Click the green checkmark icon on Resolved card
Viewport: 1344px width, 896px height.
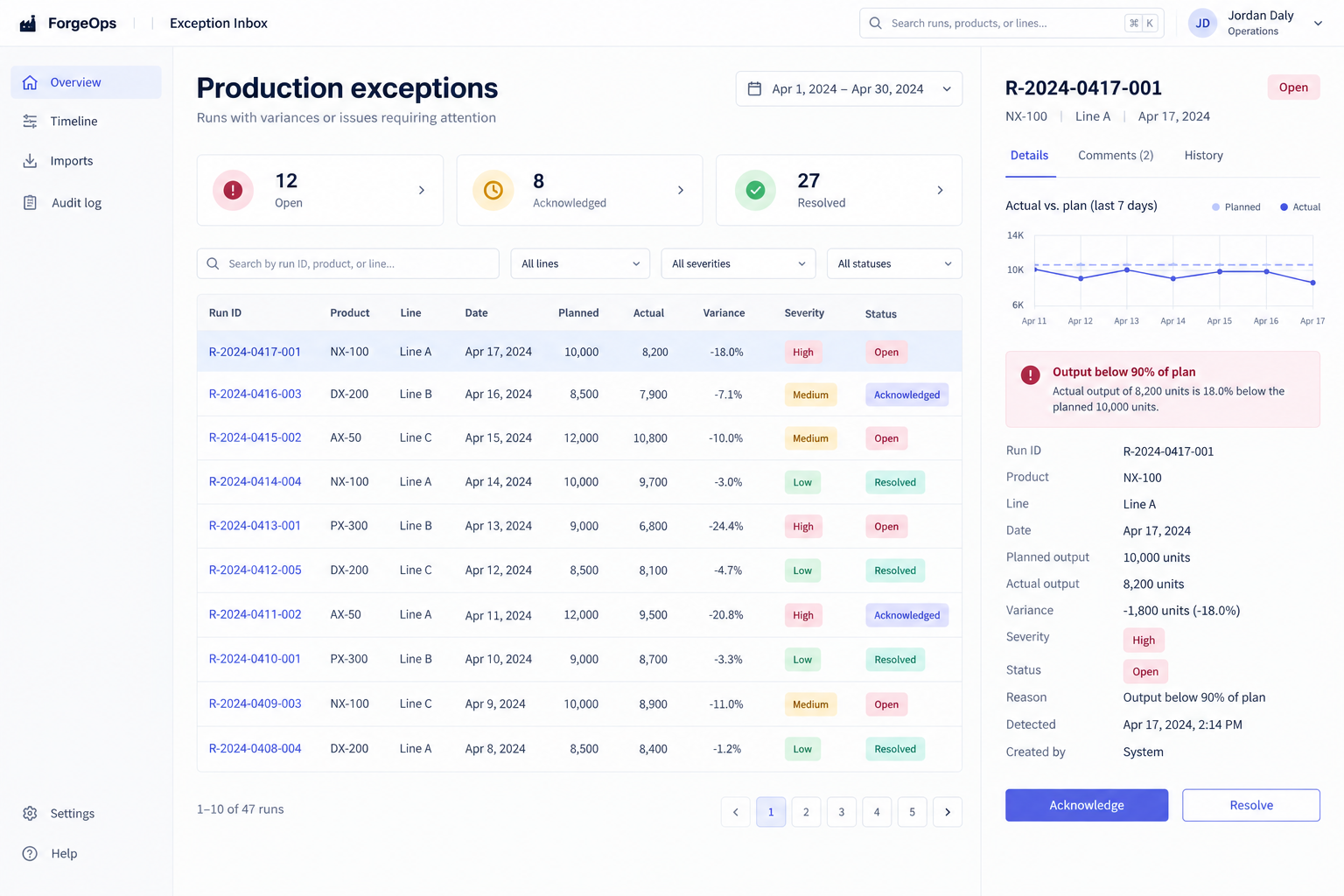tap(755, 190)
